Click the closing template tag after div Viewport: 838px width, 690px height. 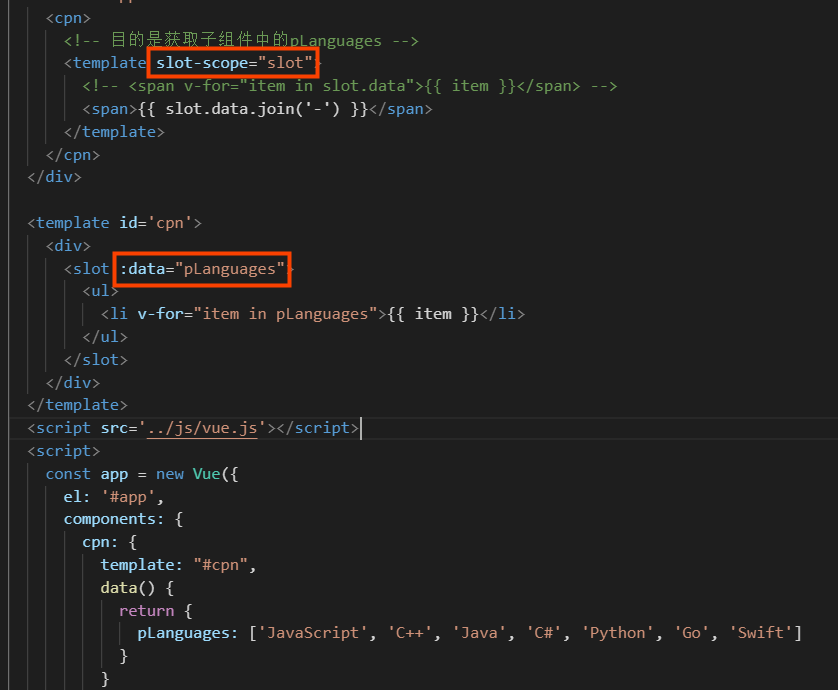pos(77,405)
